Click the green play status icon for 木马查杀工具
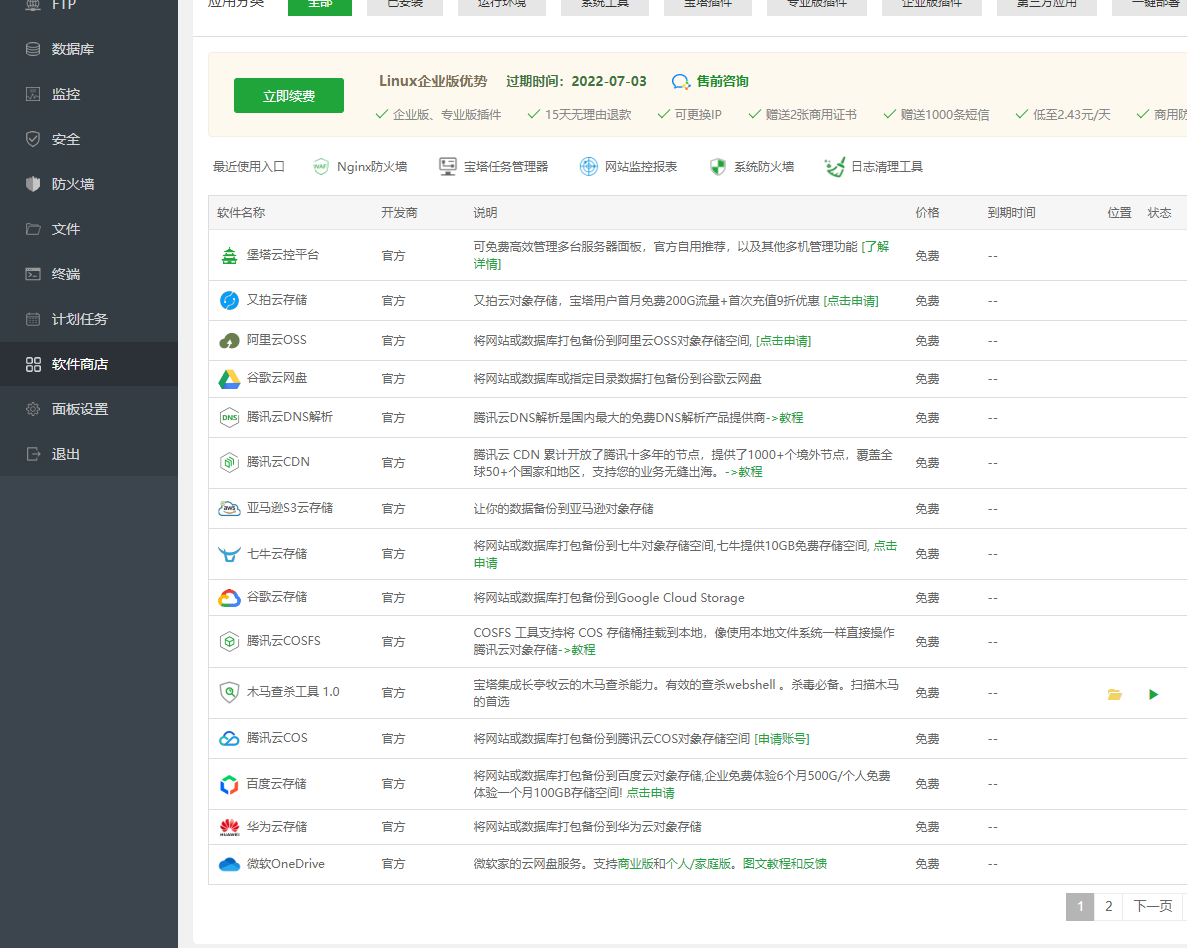 (x=1153, y=694)
